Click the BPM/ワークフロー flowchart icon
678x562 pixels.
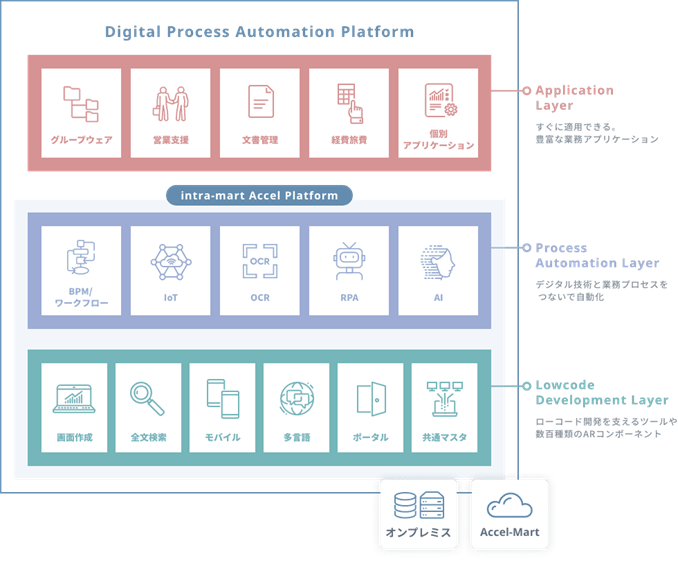click(x=81, y=257)
